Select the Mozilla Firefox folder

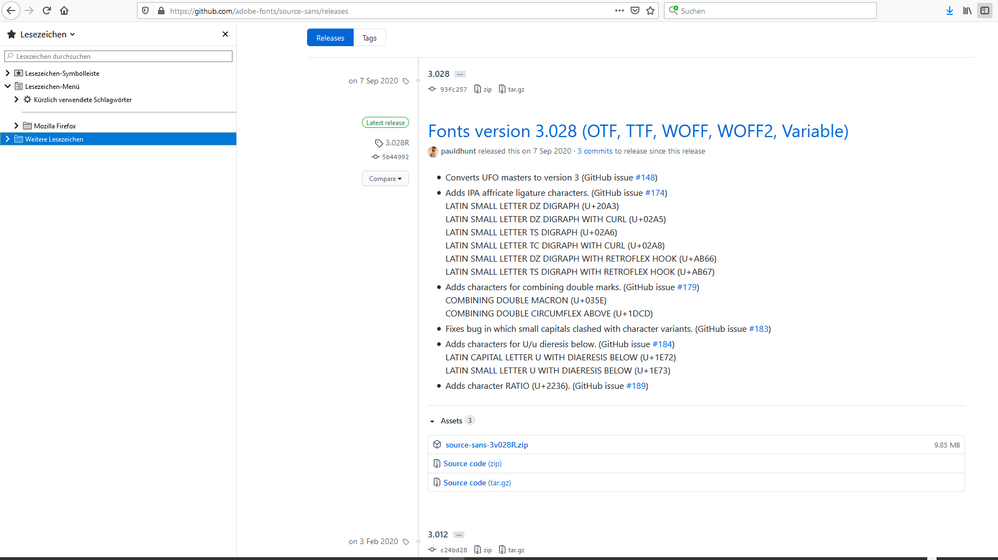click(55, 126)
